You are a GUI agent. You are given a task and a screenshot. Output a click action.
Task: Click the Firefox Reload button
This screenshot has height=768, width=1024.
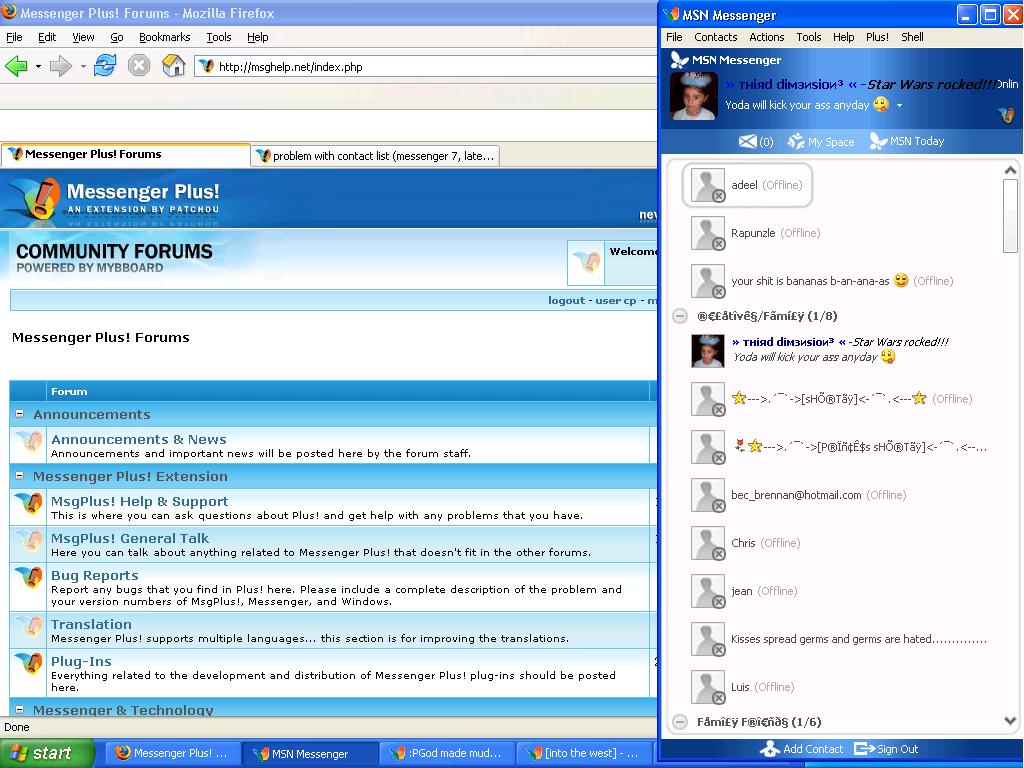tap(104, 66)
